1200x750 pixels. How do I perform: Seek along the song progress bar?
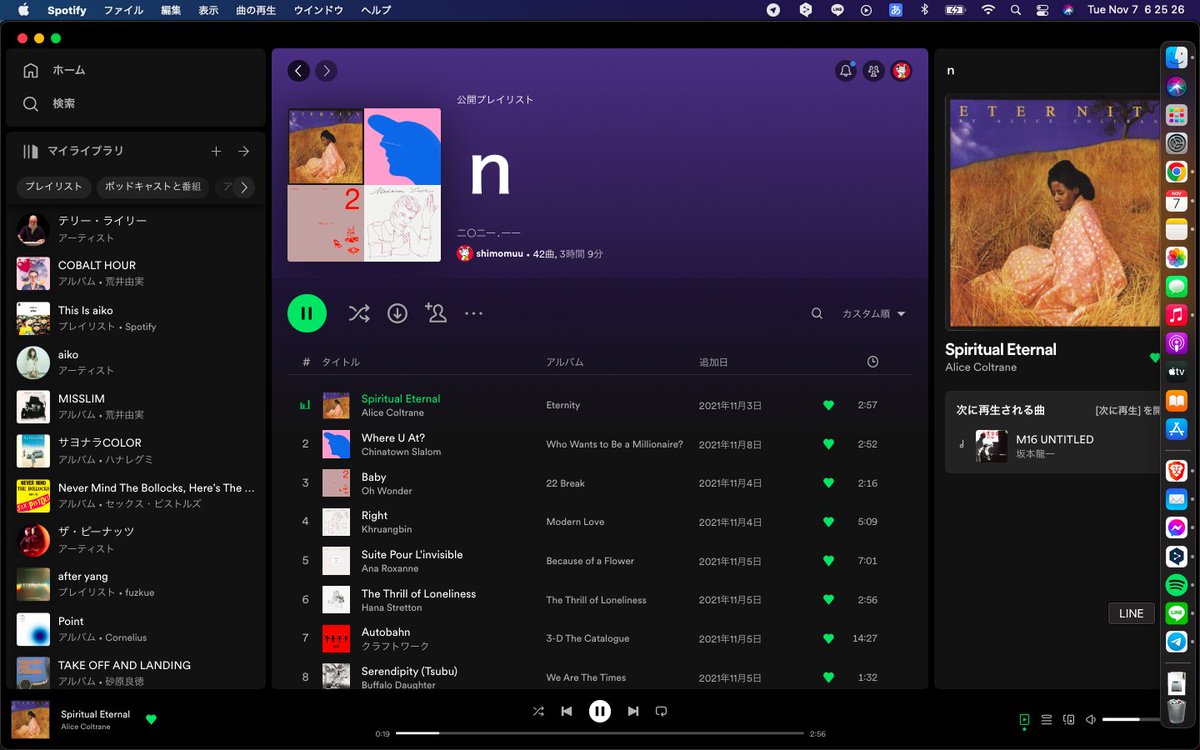(x=600, y=733)
